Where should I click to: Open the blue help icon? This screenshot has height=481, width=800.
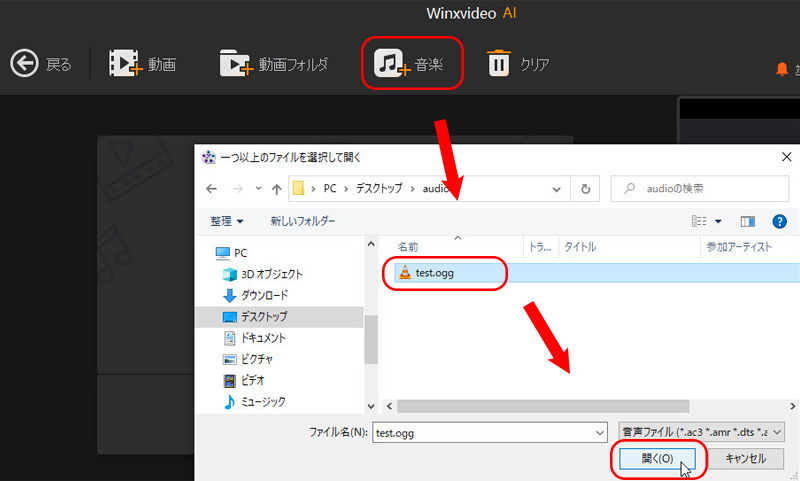779,221
